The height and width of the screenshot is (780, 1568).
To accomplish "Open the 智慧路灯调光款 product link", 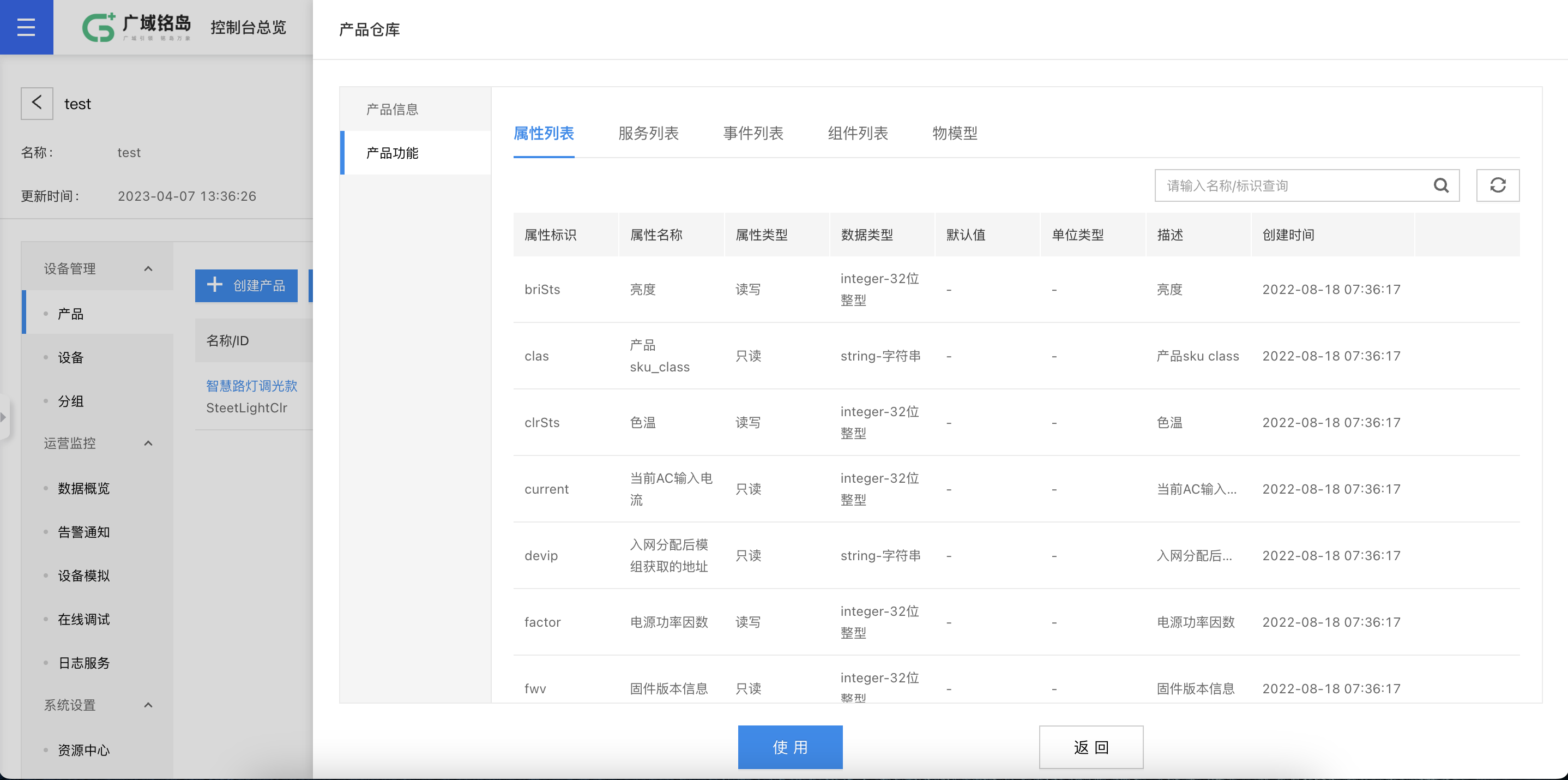I will click(x=251, y=386).
